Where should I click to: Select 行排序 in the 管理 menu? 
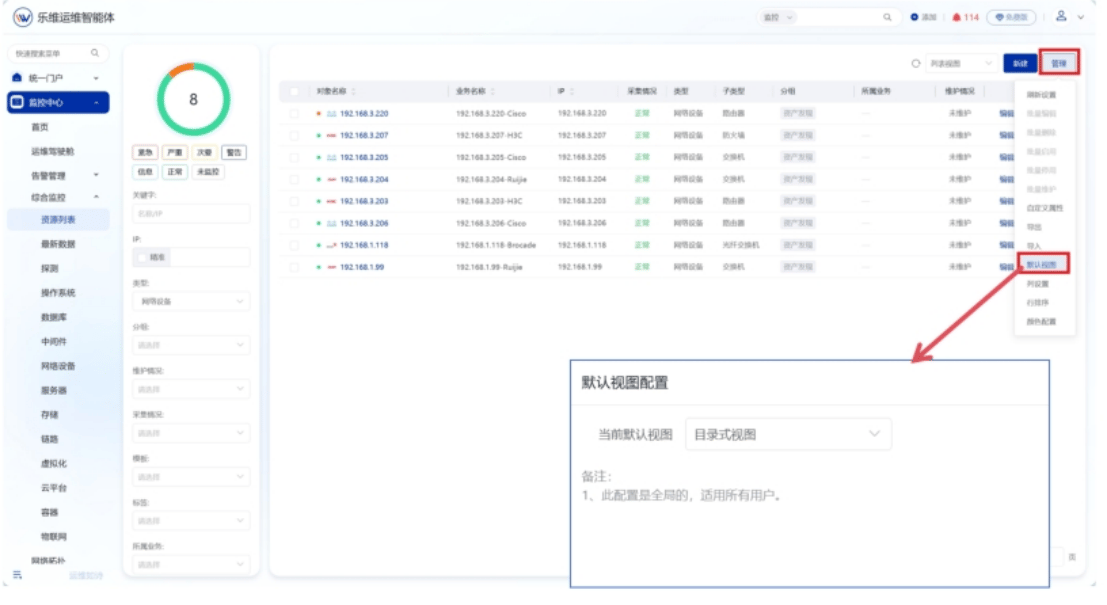click(1038, 303)
